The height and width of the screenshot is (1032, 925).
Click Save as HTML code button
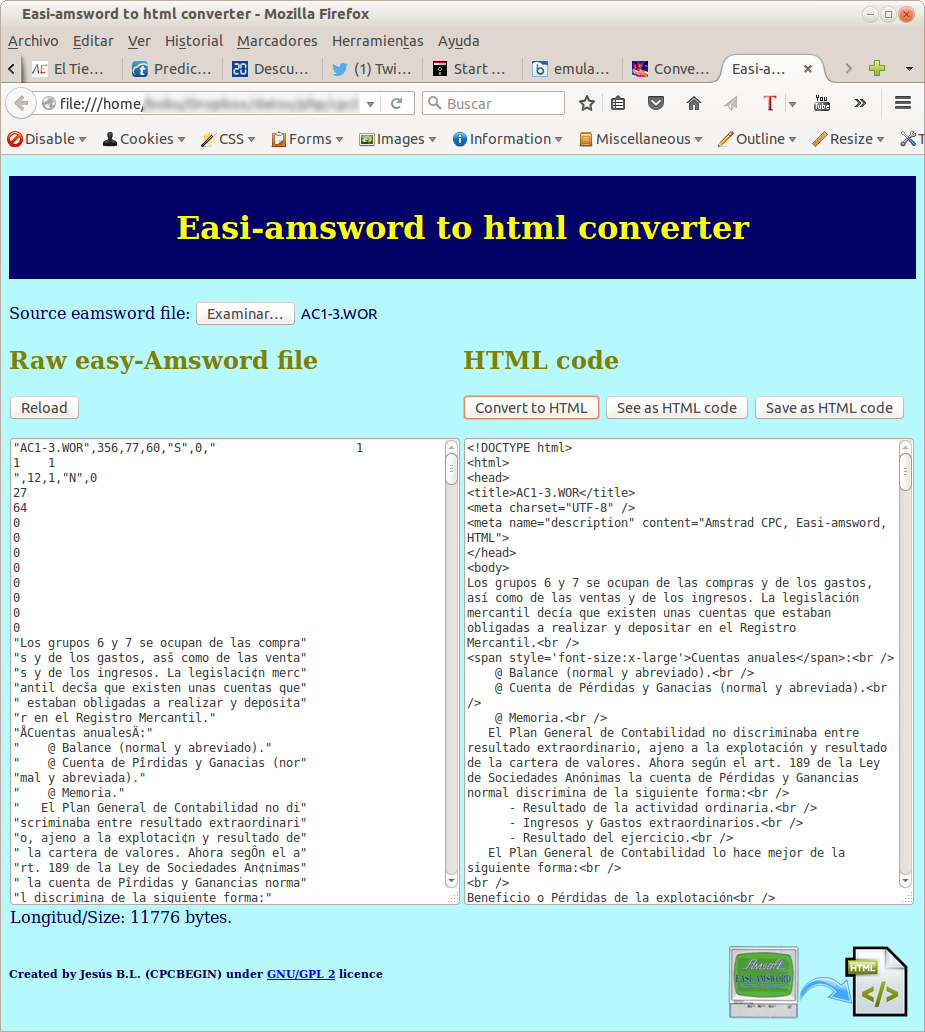tap(829, 407)
